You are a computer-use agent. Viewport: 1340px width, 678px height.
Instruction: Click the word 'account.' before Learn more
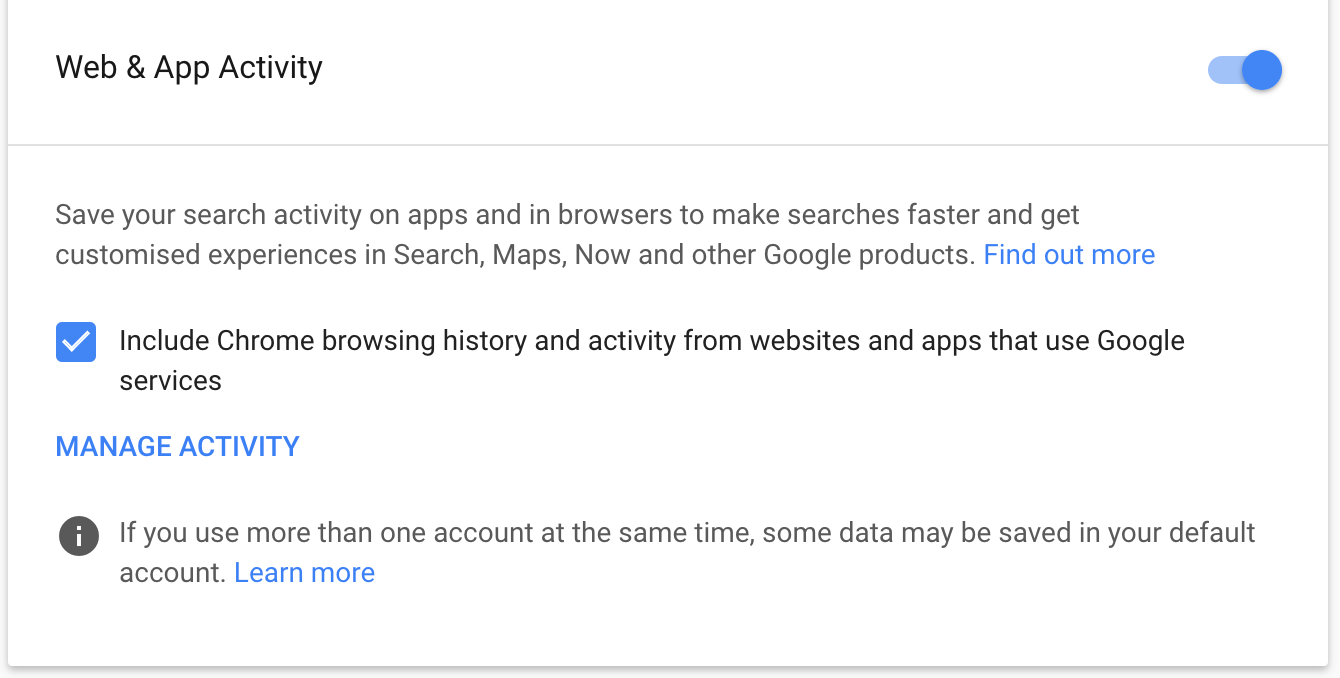click(172, 573)
